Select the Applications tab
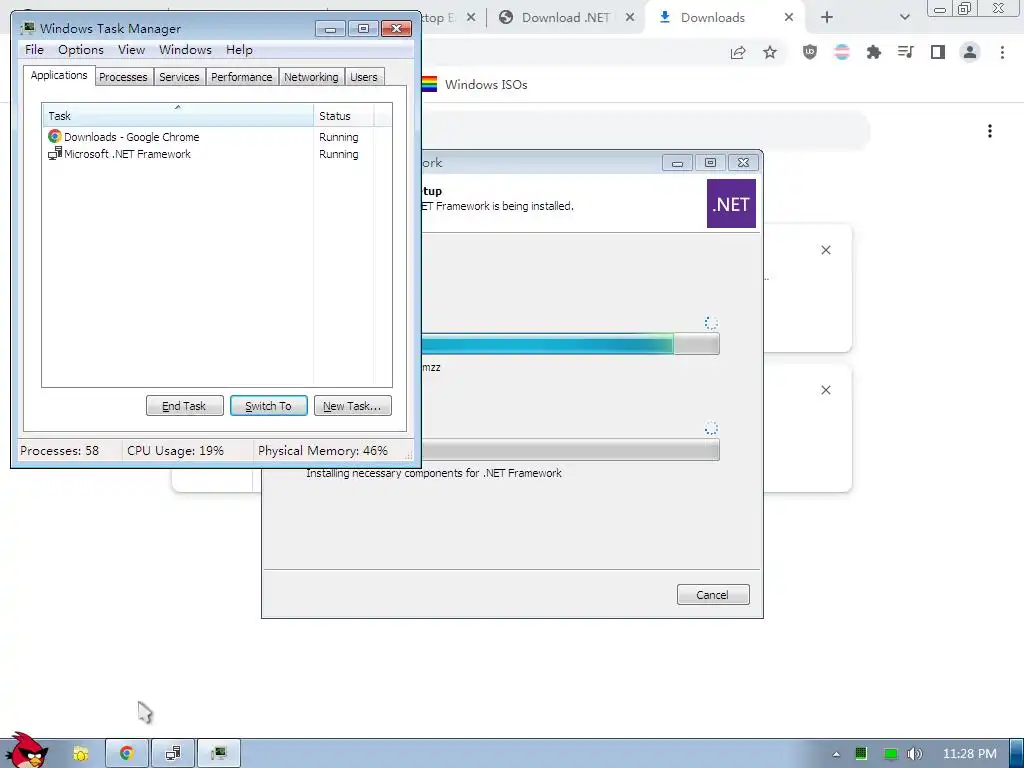Viewport: 1024px width, 768px height. [59, 75]
